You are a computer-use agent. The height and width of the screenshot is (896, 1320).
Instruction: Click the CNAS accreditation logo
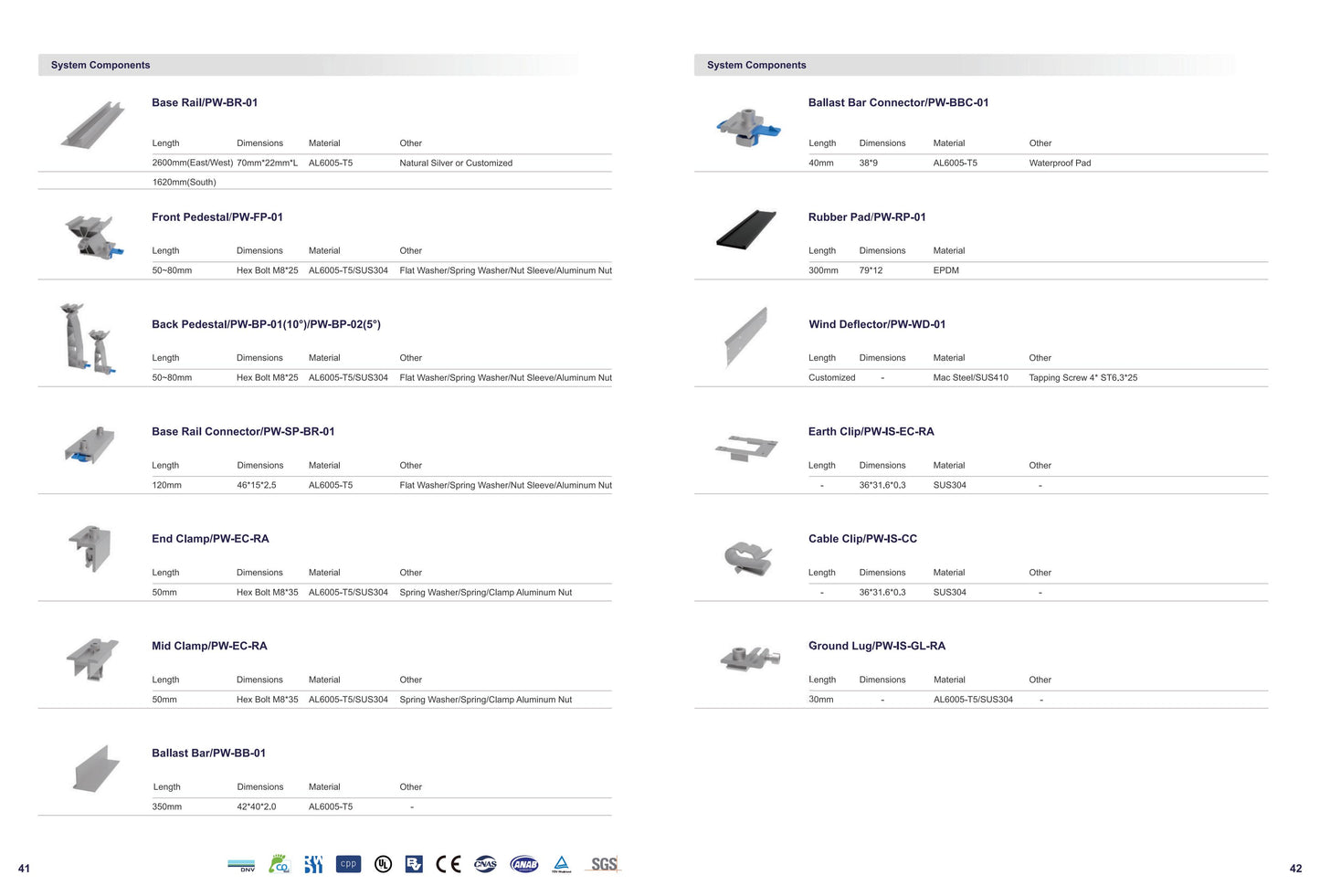485,864
